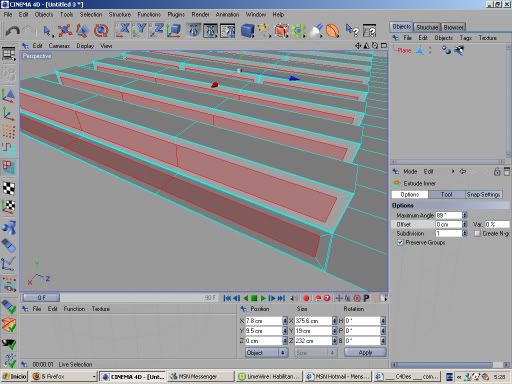Render the active view

click(194, 31)
